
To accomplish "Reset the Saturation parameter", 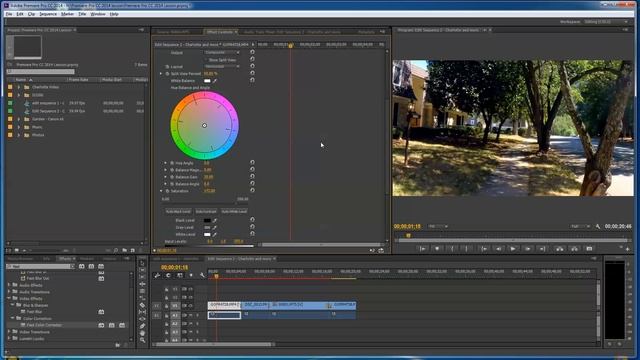I will [x=252, y=190].
